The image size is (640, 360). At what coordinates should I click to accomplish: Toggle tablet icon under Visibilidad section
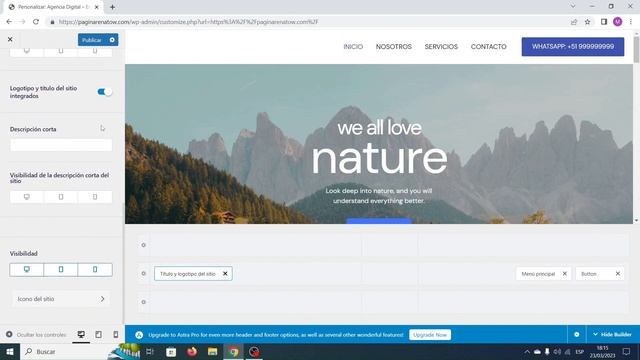tap(61, 269)
